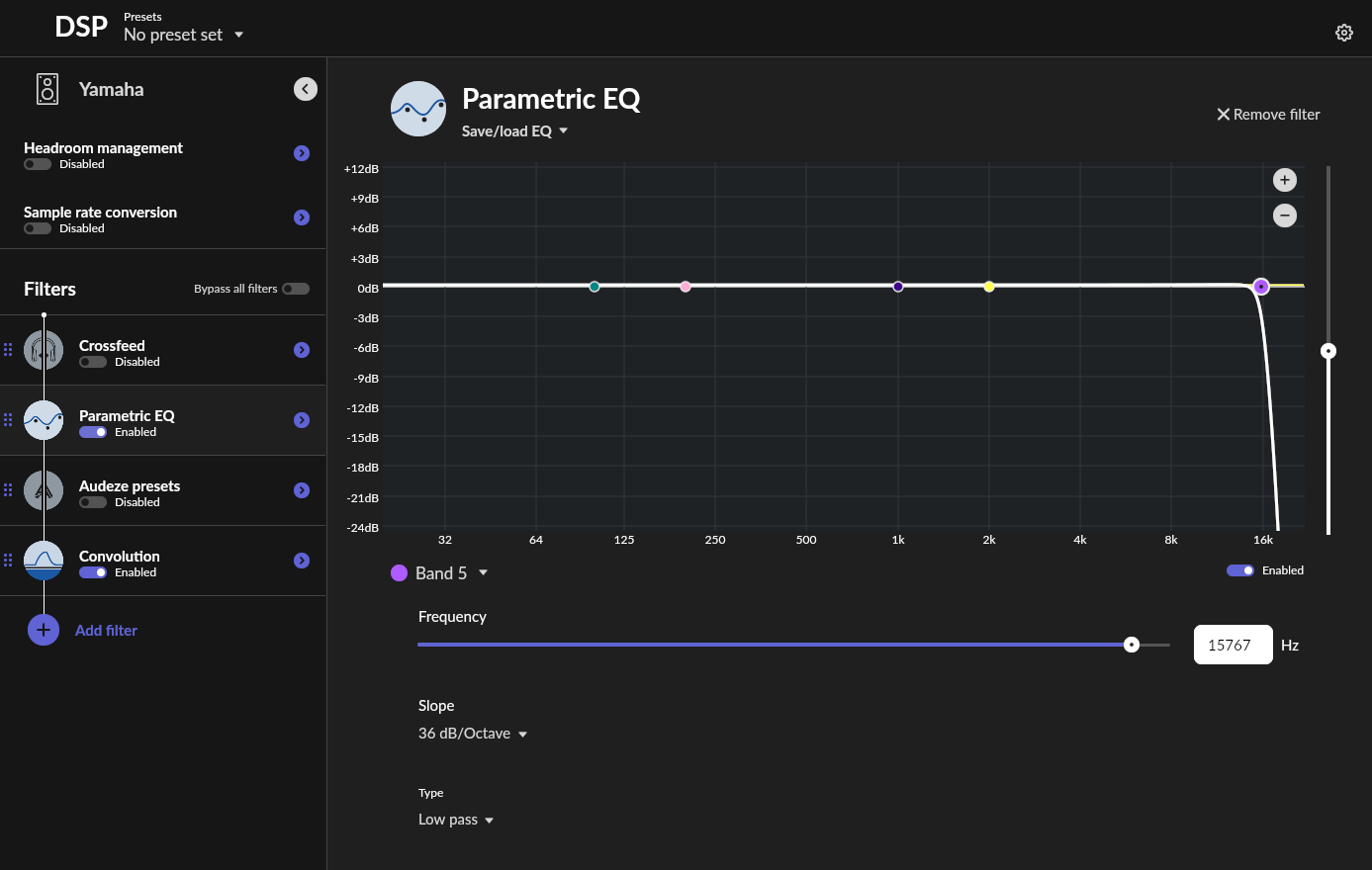Open the settings gear icon

coord(1343,33)
